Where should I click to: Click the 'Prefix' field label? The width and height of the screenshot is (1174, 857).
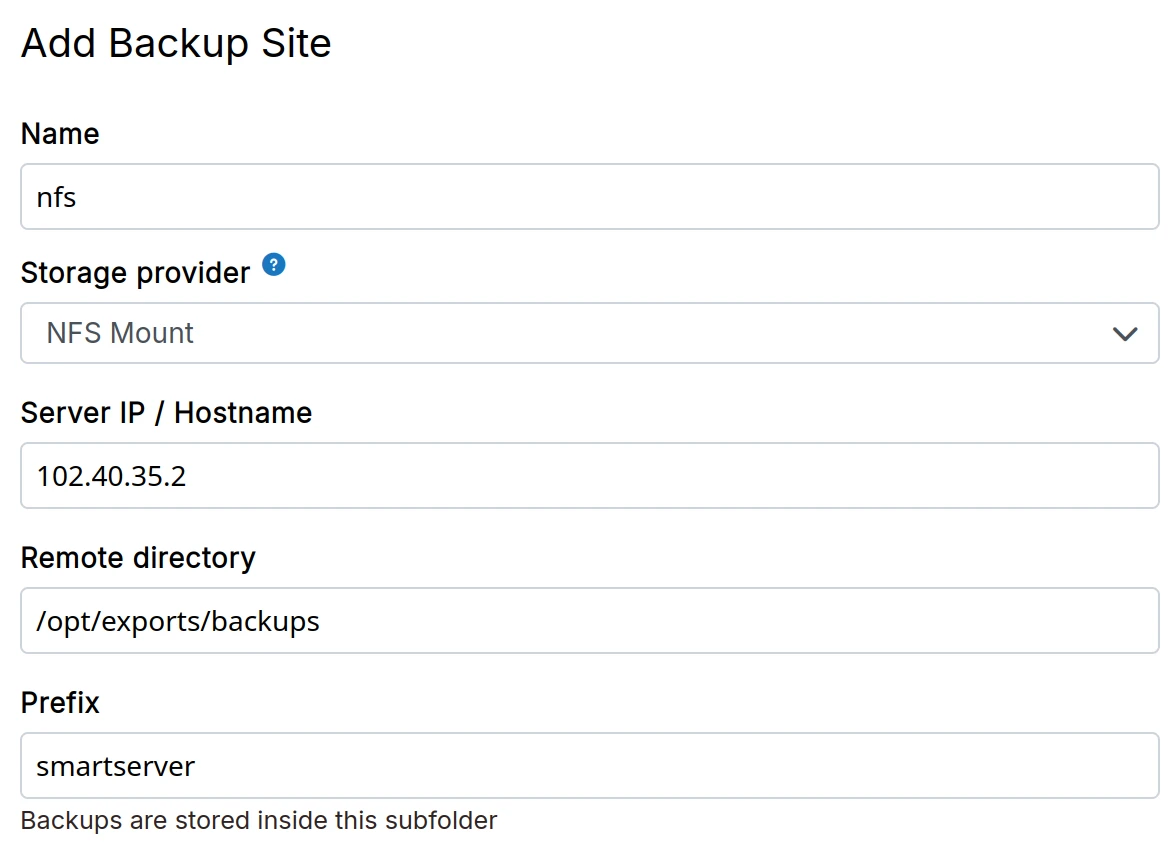pyautogui.click(x=60, y=703)
